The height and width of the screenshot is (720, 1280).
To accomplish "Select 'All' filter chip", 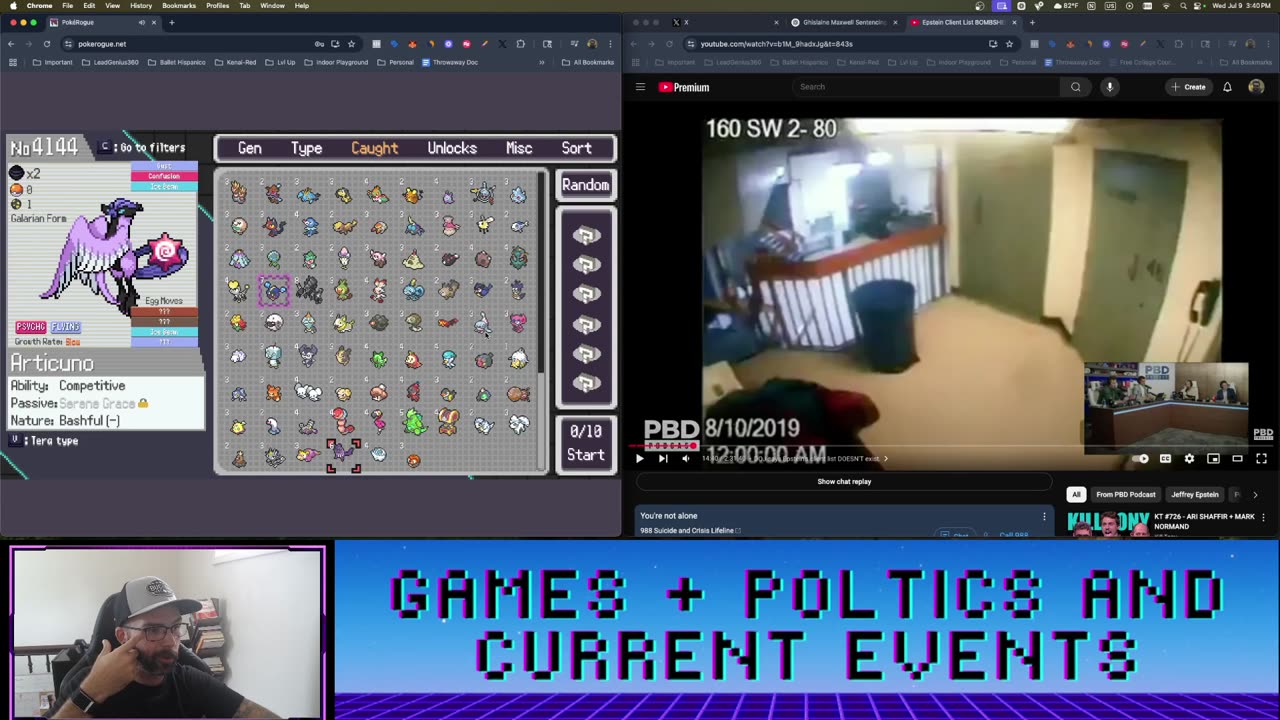I will 1076,494.
